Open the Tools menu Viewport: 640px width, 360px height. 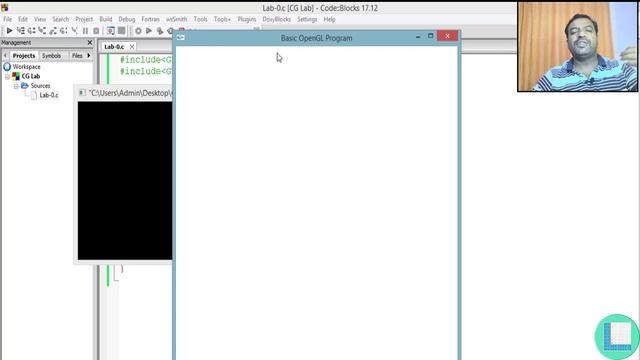pos(200,19)
